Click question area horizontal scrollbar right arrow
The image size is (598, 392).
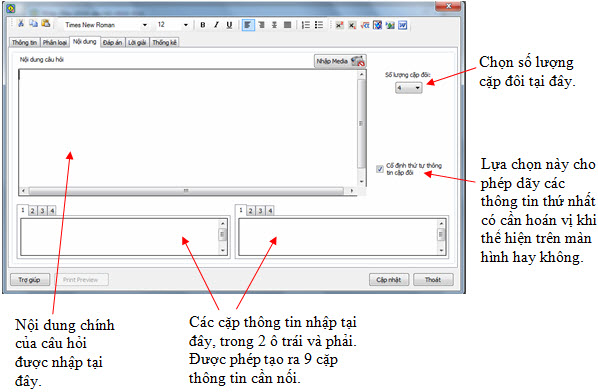[x=352, y=190]
